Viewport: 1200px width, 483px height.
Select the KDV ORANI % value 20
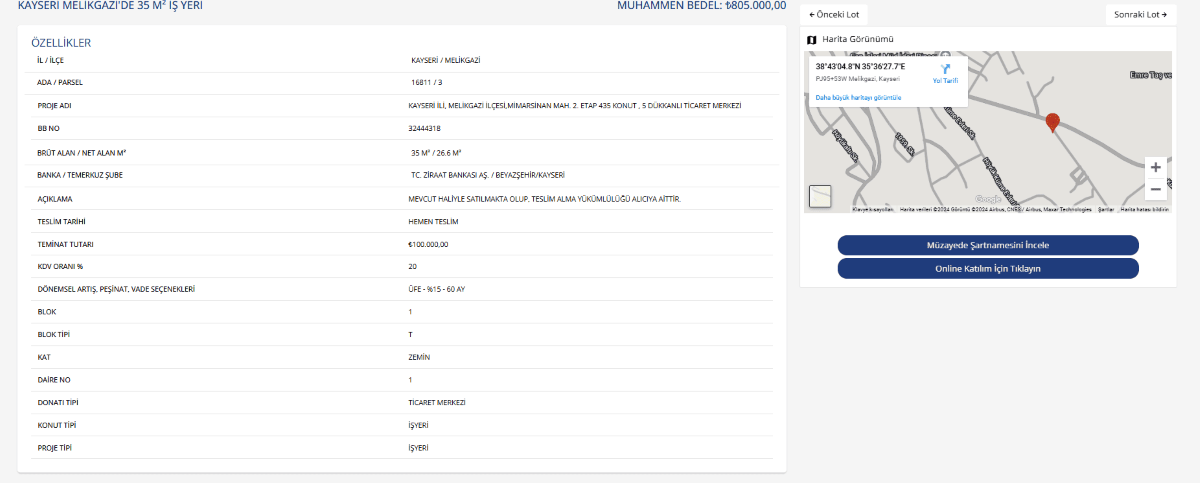413,267
